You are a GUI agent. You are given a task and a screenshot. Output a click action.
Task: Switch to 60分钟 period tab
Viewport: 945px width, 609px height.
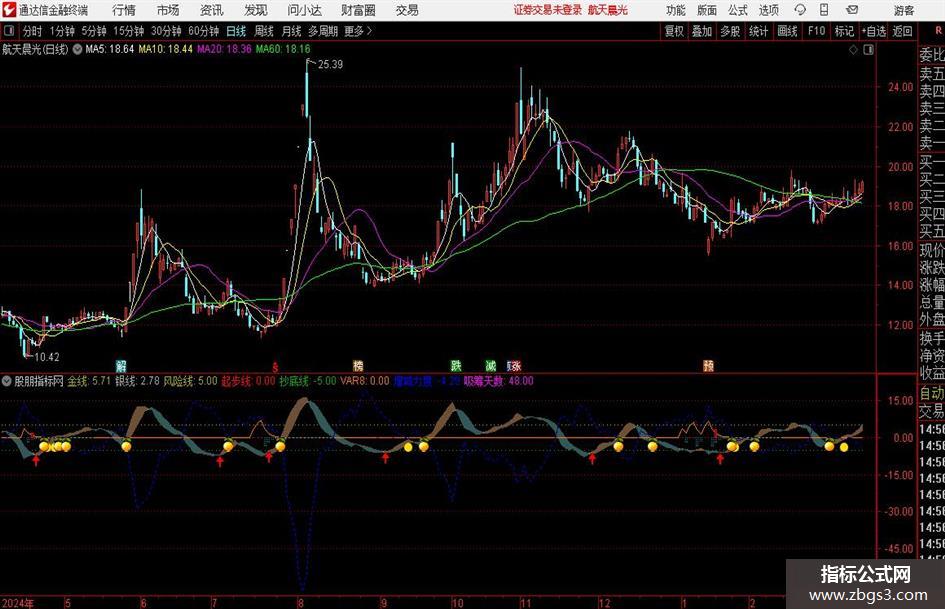coord(203,31)
